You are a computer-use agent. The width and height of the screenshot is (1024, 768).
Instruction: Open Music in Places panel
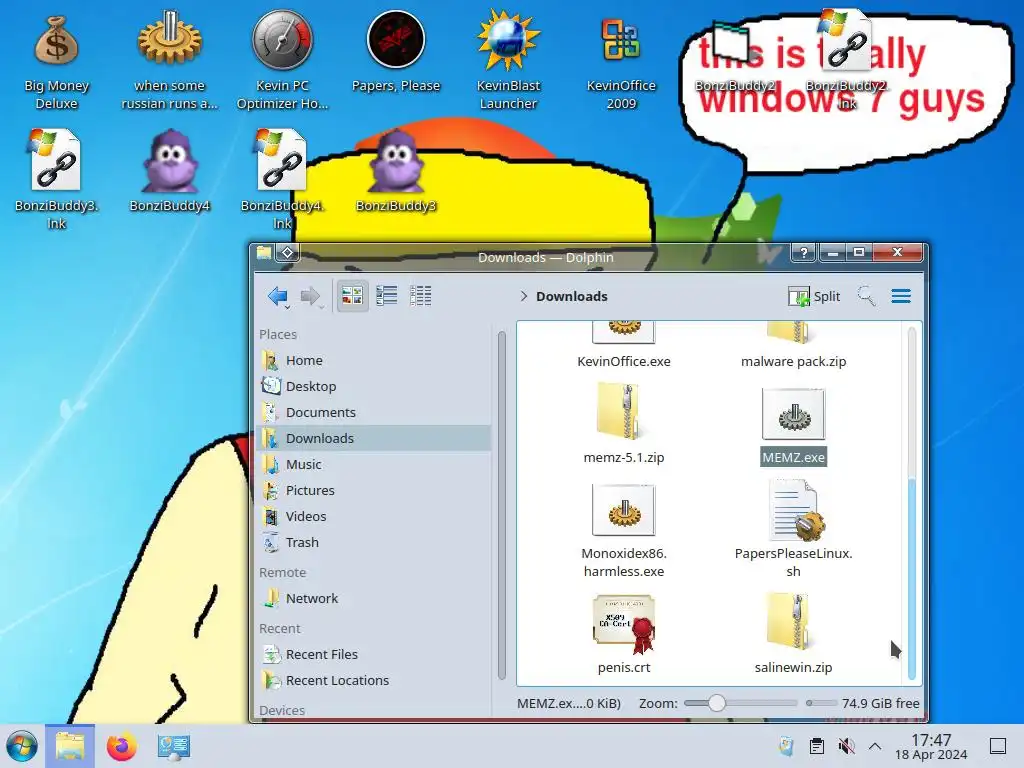[x=374, y=464]
